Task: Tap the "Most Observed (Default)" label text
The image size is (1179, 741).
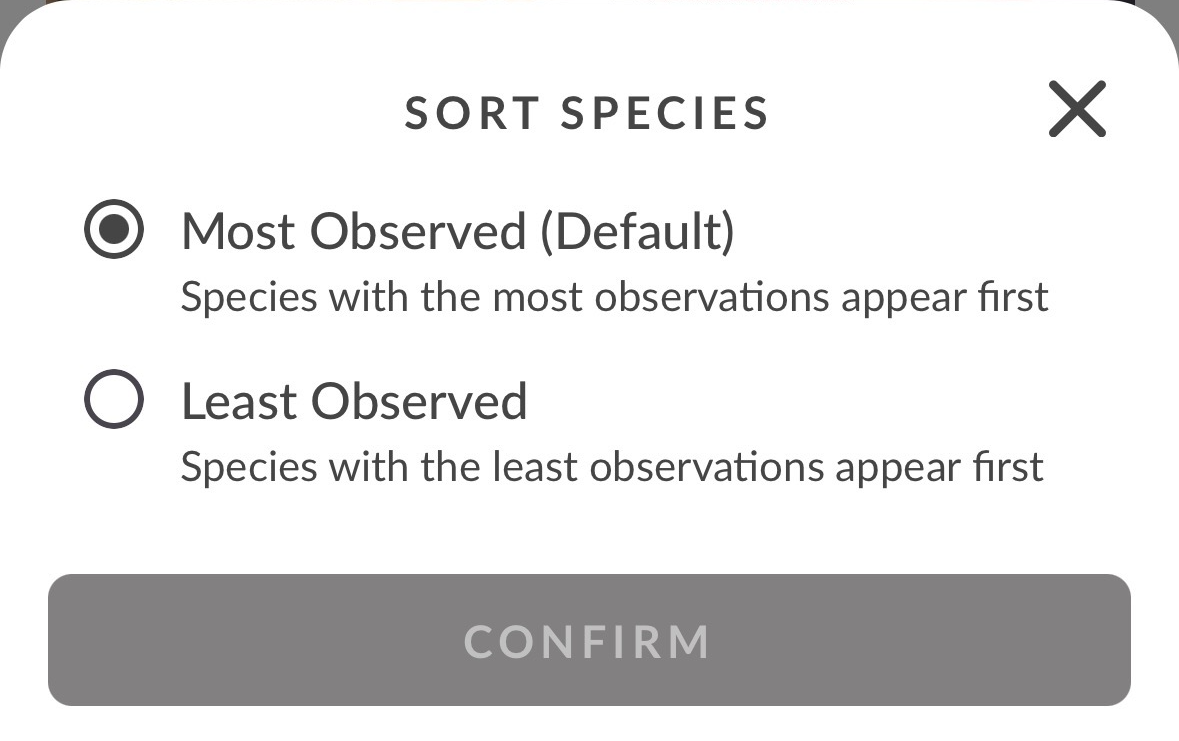Action: click(x=458, y=231)
